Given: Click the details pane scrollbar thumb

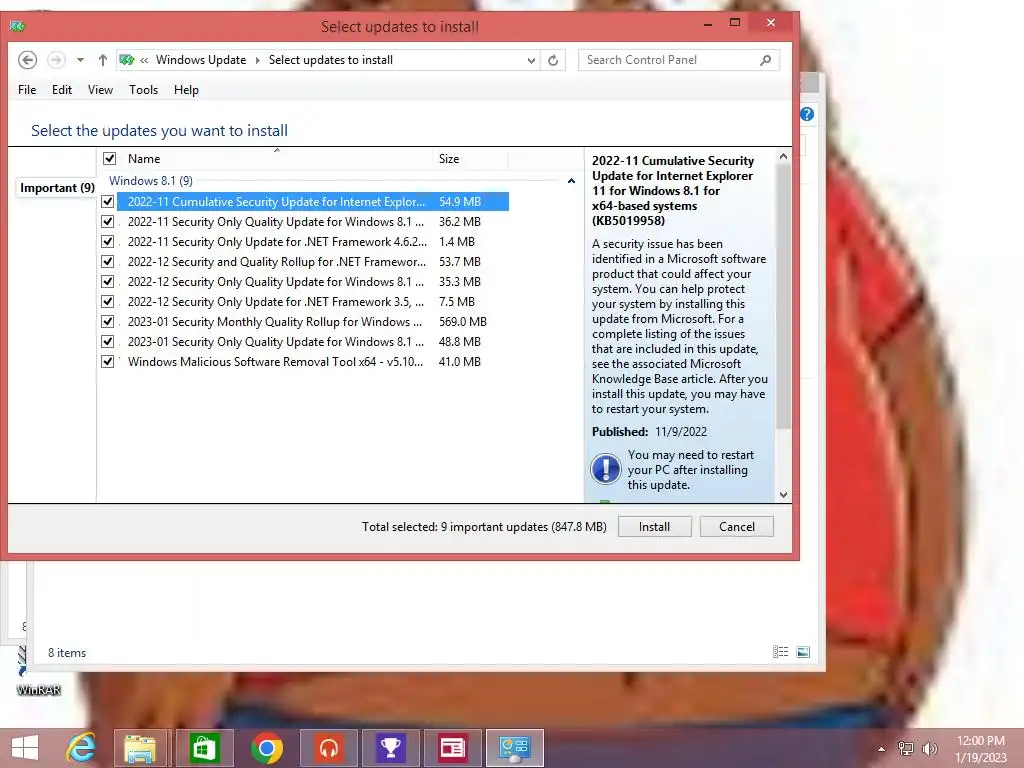Looking at the screenshot, I should (x=784, y=297).
